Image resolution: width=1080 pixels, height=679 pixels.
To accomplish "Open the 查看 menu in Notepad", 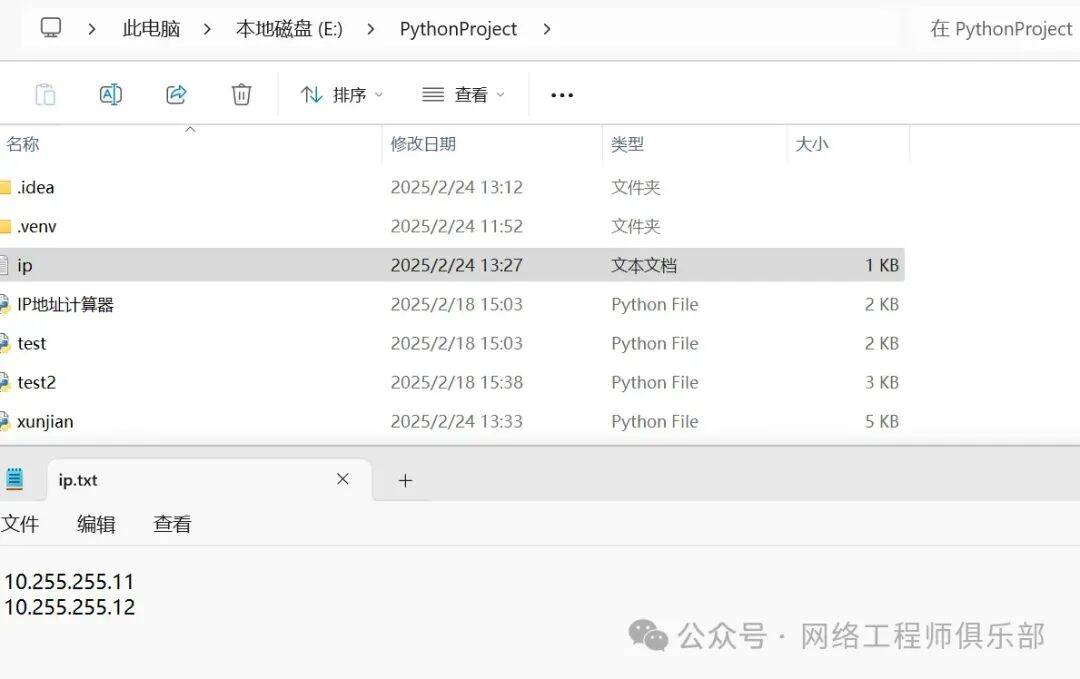I will [172, 524].
